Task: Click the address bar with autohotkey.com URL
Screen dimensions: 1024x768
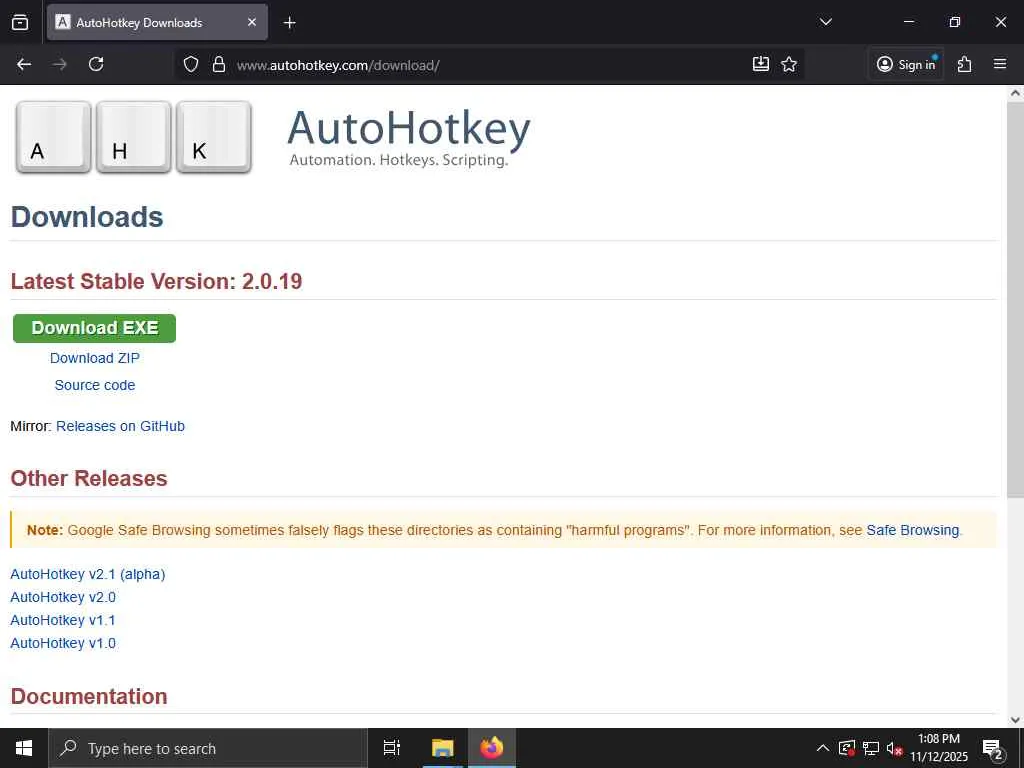Action: point(490,65)
